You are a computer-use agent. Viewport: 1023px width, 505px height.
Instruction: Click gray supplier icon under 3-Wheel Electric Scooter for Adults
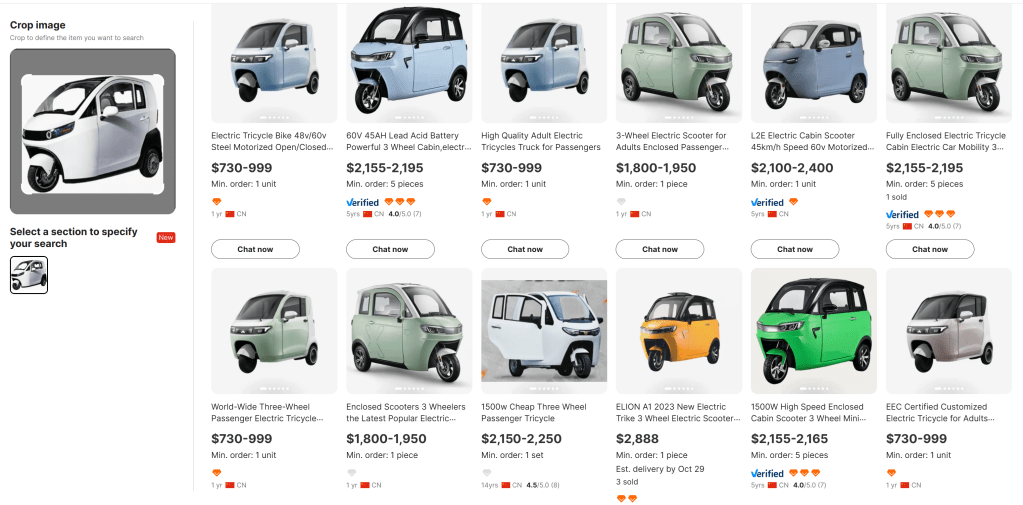(x=621, y=202)
